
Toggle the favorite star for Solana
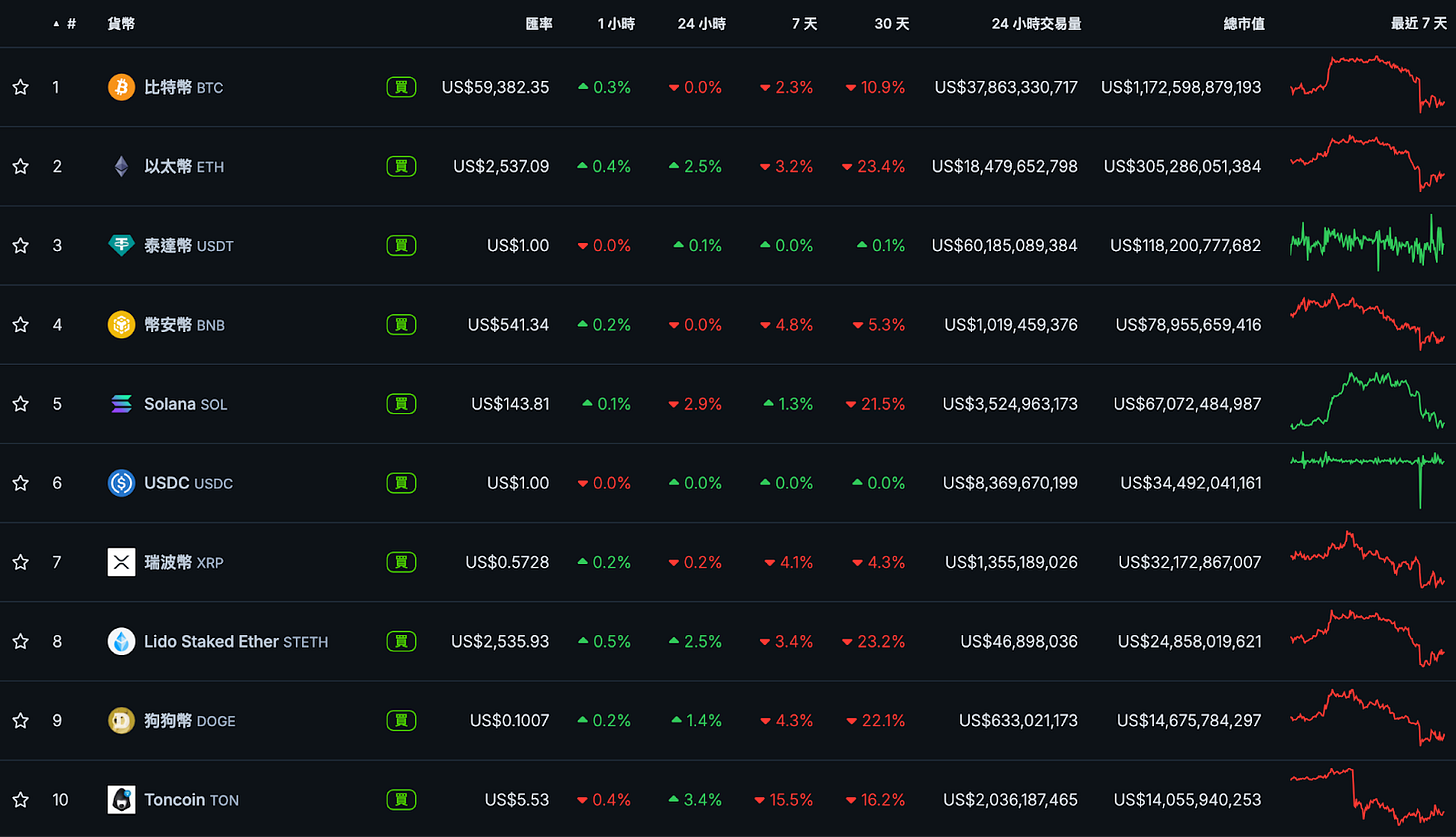[20, 404]
